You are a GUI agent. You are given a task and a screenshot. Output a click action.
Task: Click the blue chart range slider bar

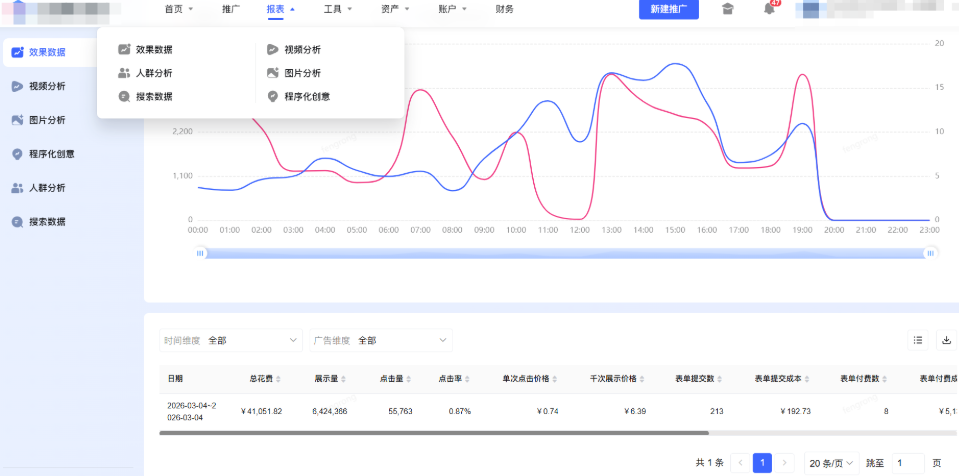(x=565, y=253)
